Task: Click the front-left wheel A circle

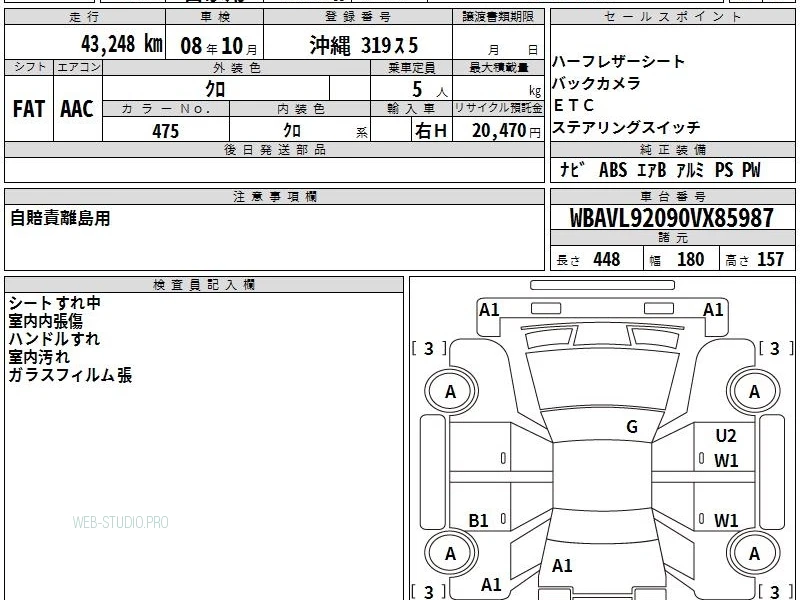Action: (451, 392)
